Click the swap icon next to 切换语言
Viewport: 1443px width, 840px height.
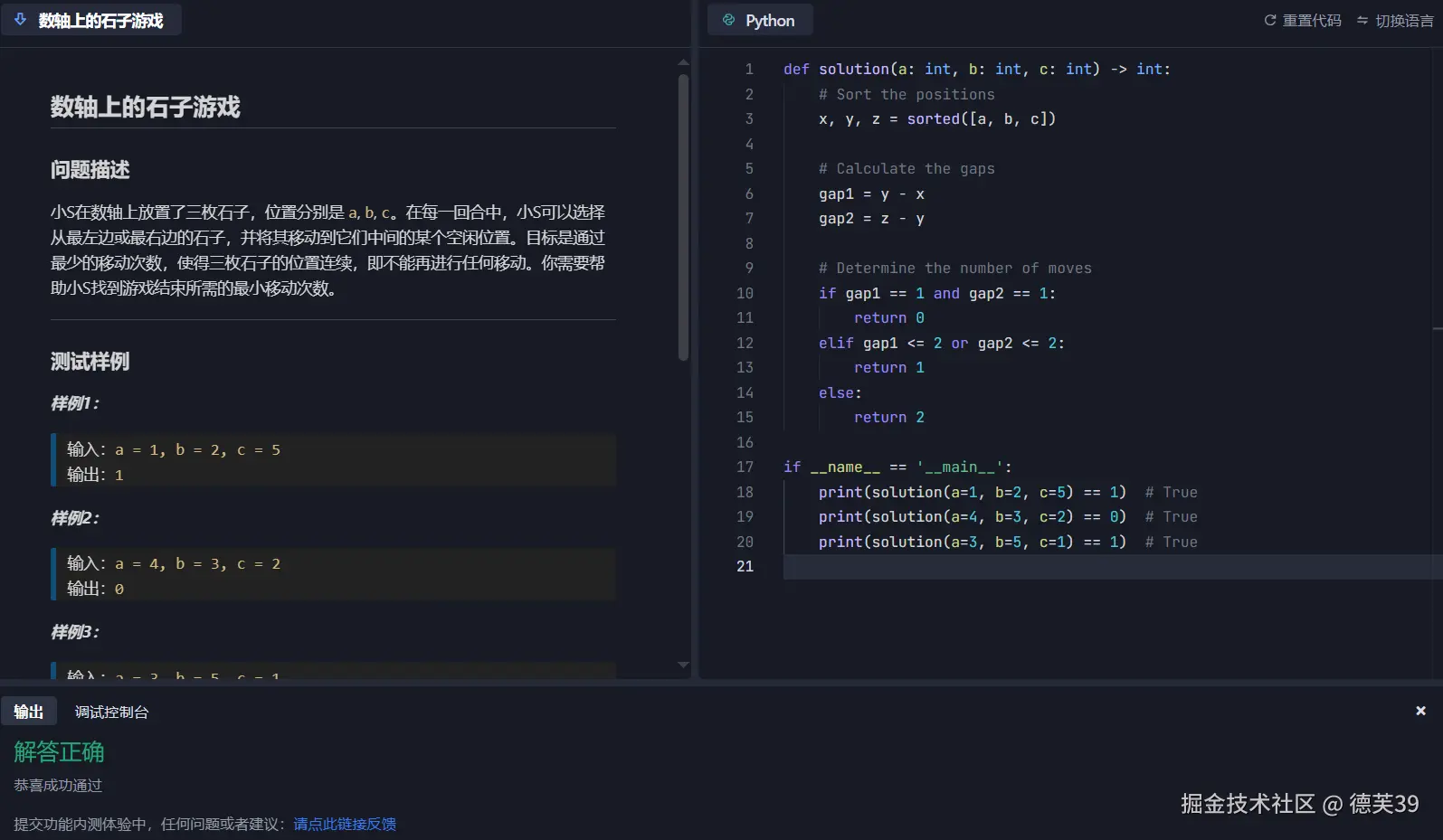(1362, 20)
